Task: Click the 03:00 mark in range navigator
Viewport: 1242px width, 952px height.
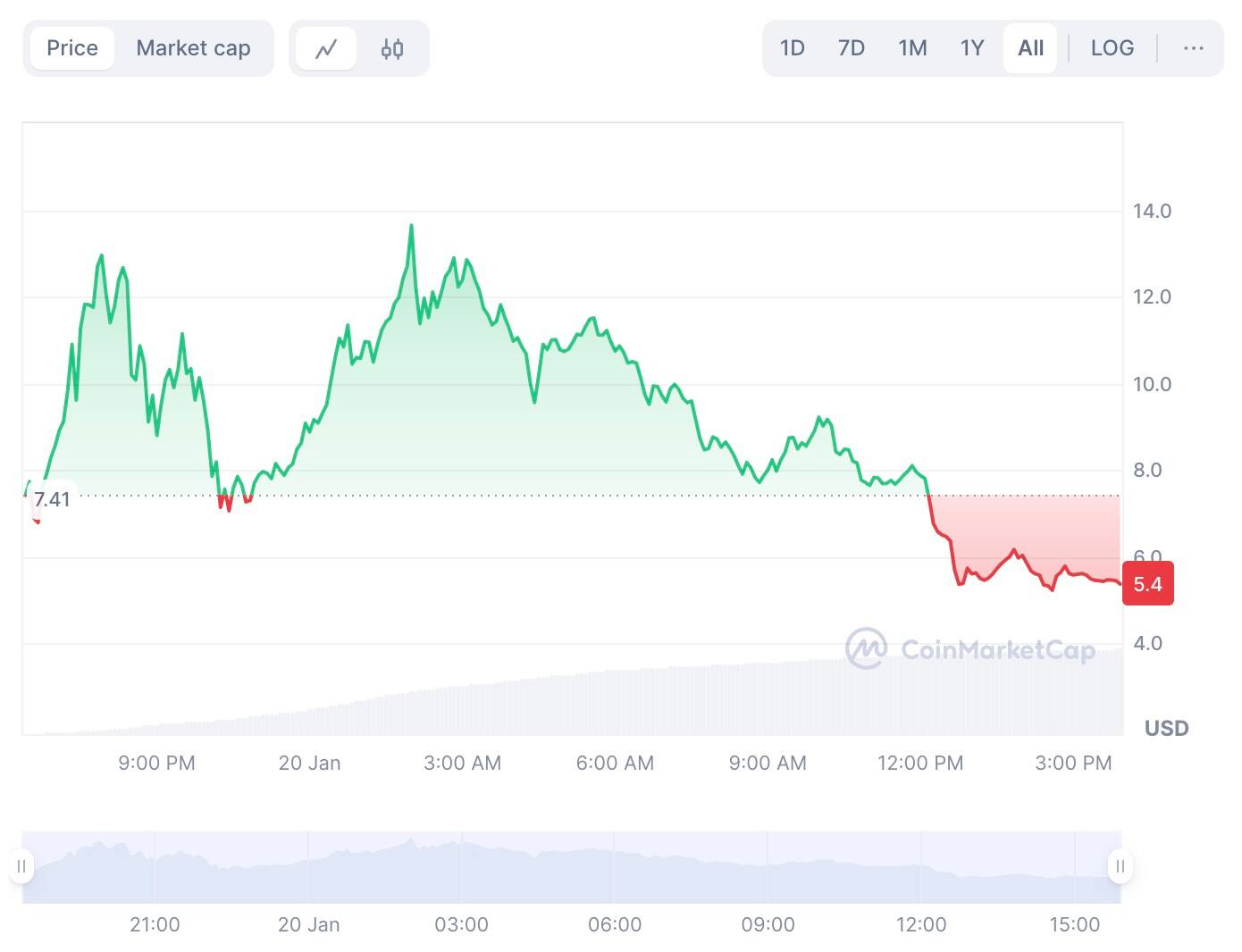Action: coord(461,924)
